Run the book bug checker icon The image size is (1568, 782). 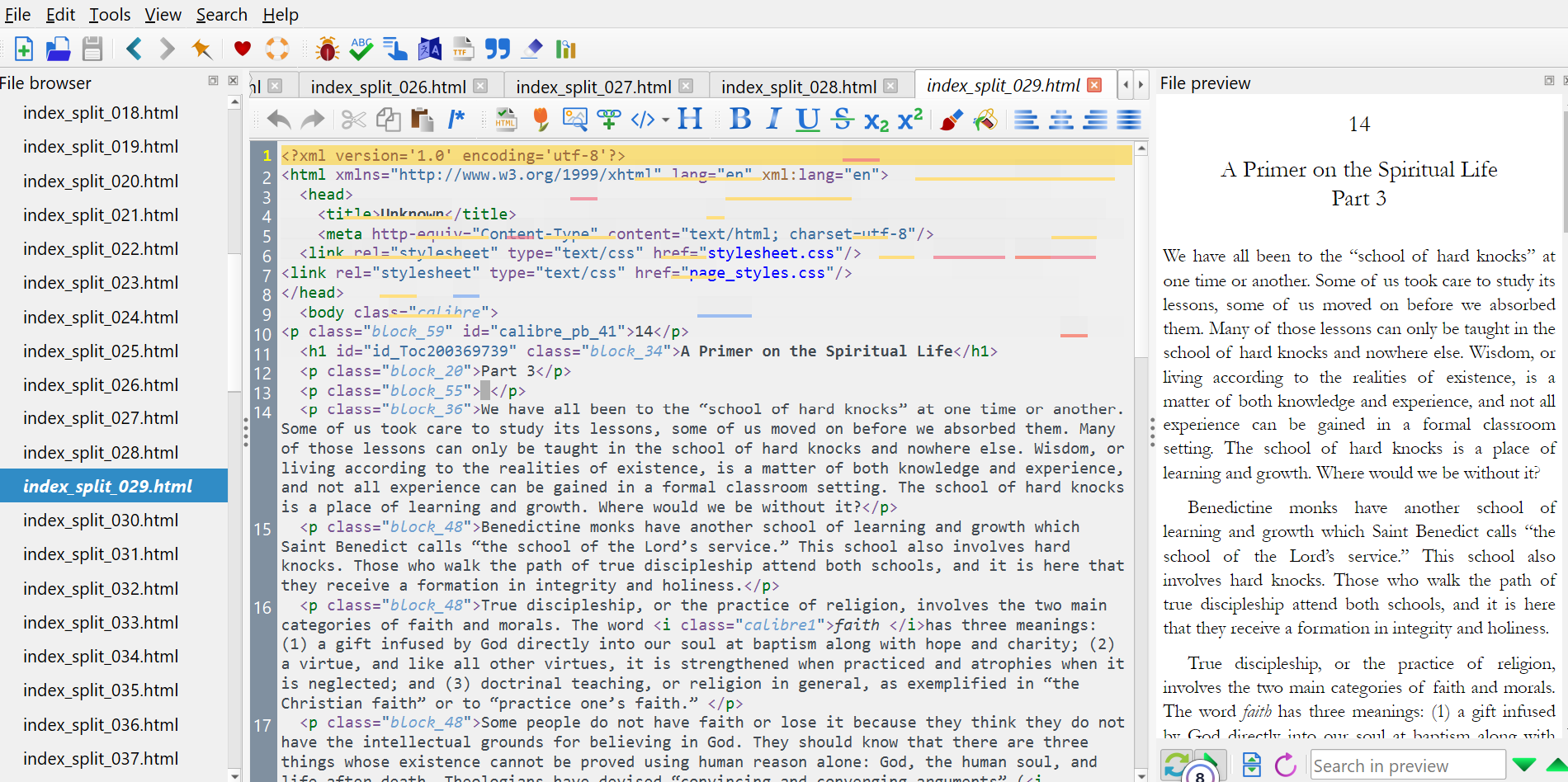(x=327, y=49)
